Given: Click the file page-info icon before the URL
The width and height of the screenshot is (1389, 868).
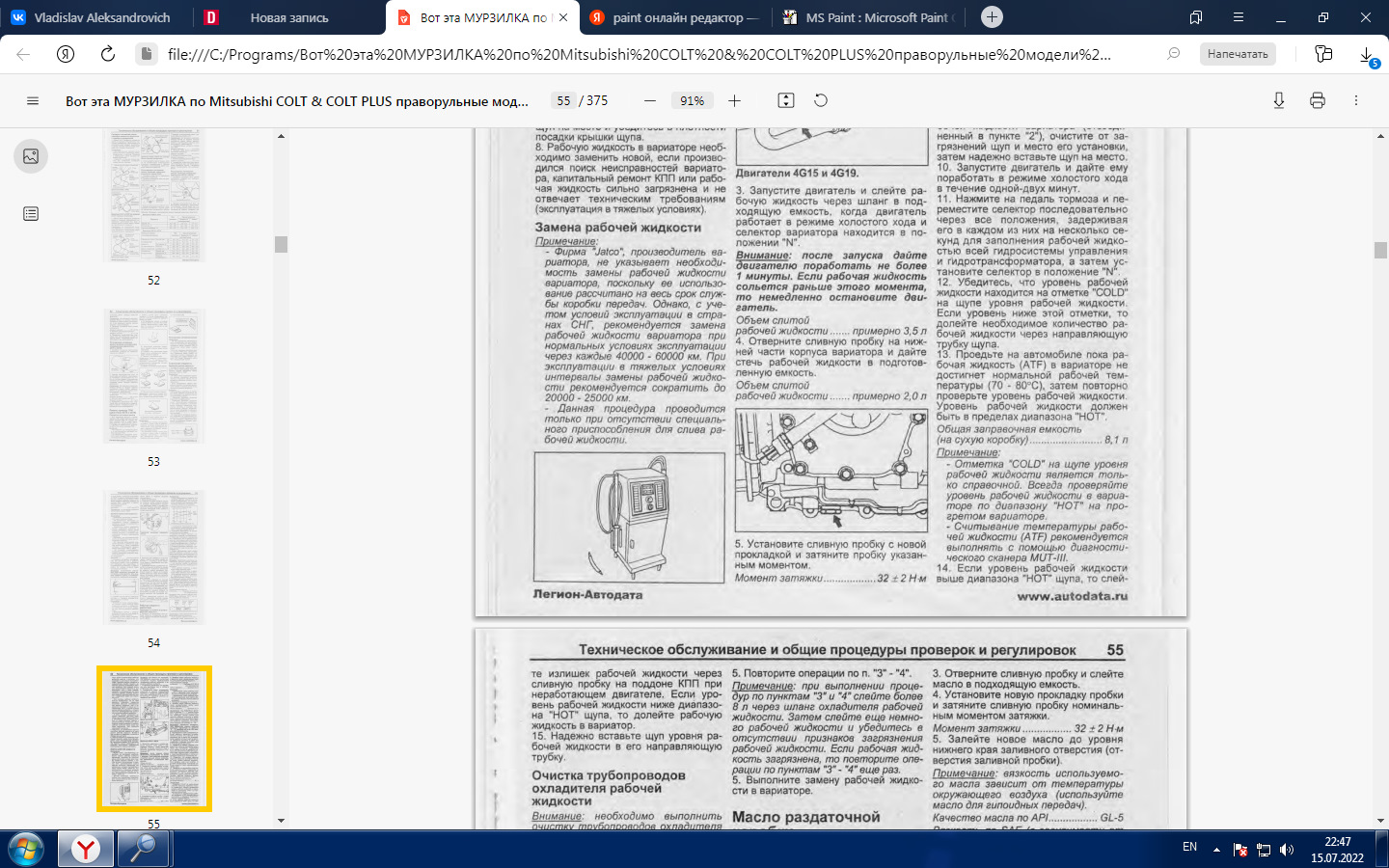Looking at the screenshot, I should point(146,54).
